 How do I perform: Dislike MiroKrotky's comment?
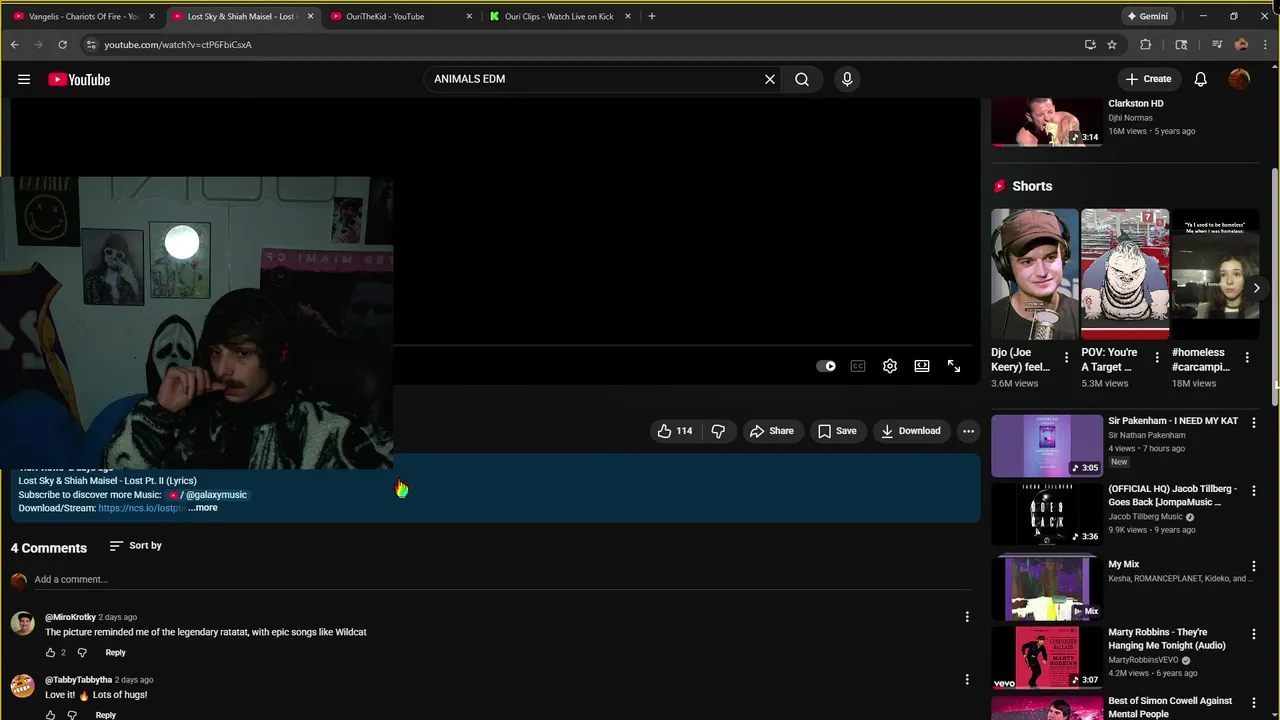pyautogui.click(x=82, y=652)
